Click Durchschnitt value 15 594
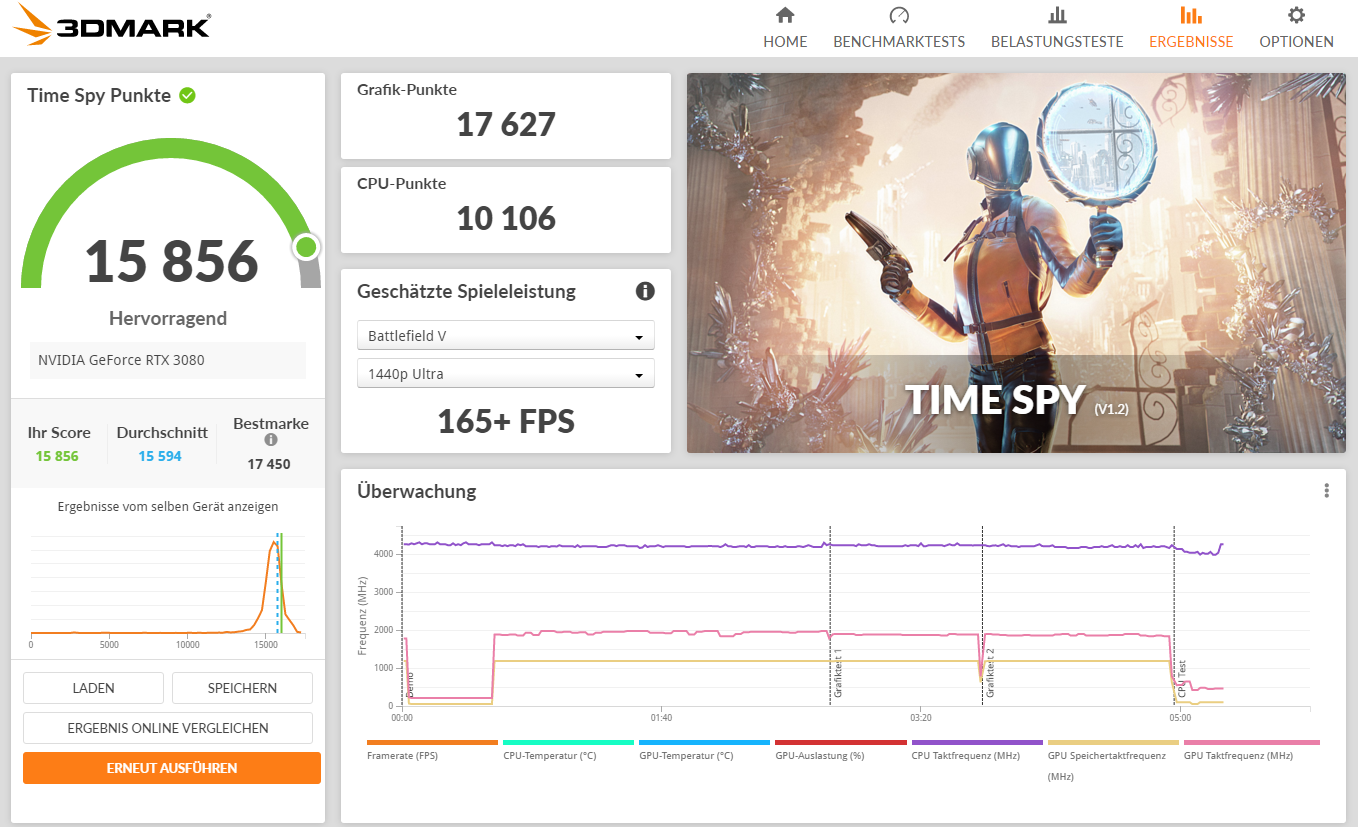1358x827 pixels. click(160, 456)
